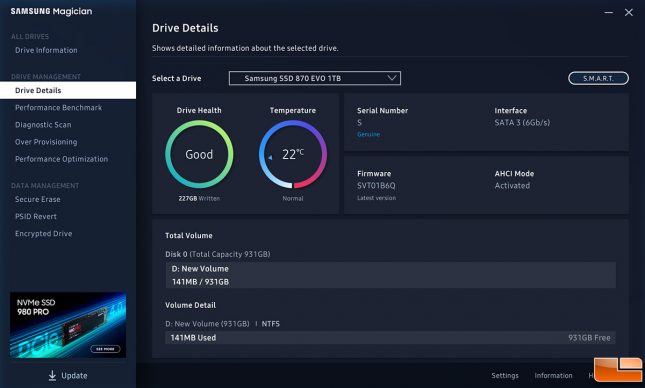Go to Encrypted Drive
The height and width of the screenshot is (388, 645).
[43, 234]
